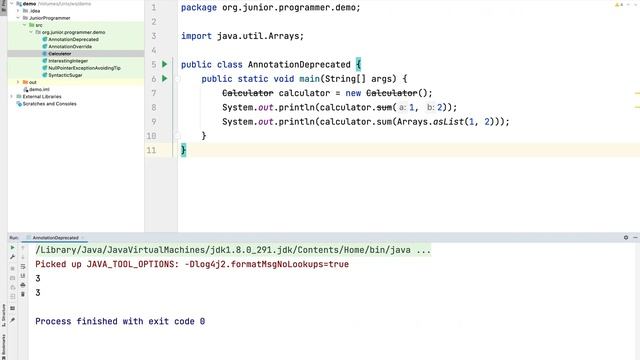This screenshot has width=640, height=360.
Task: Expand the out folder
Action: [18, 82]
